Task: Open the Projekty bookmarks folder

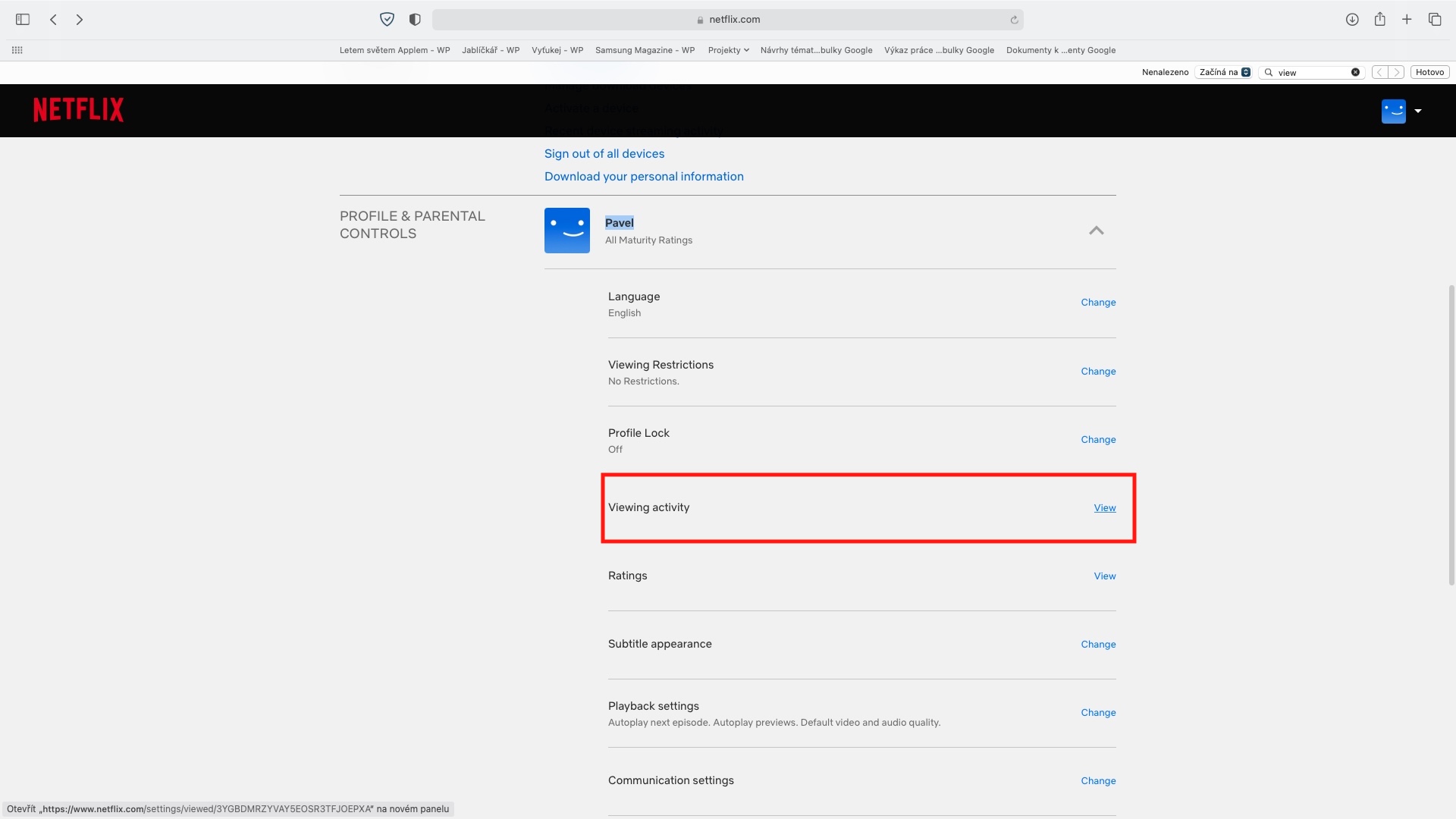Action: (728, 50)
